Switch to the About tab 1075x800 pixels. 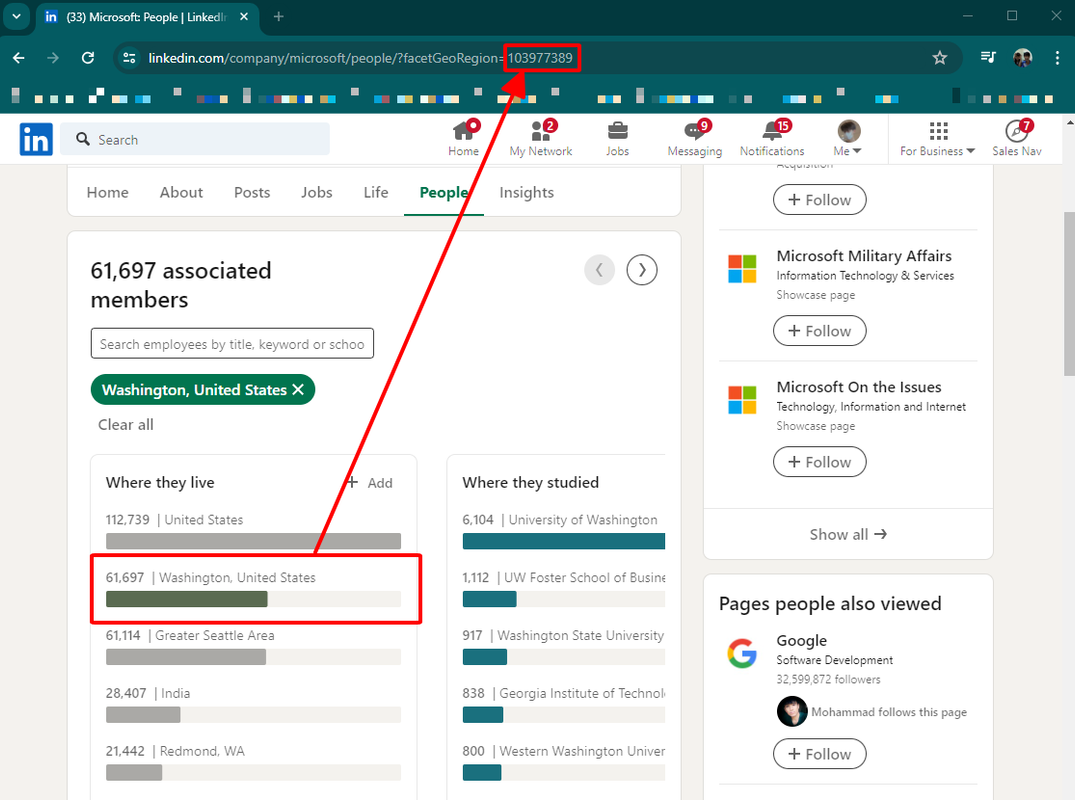(181, 193)
